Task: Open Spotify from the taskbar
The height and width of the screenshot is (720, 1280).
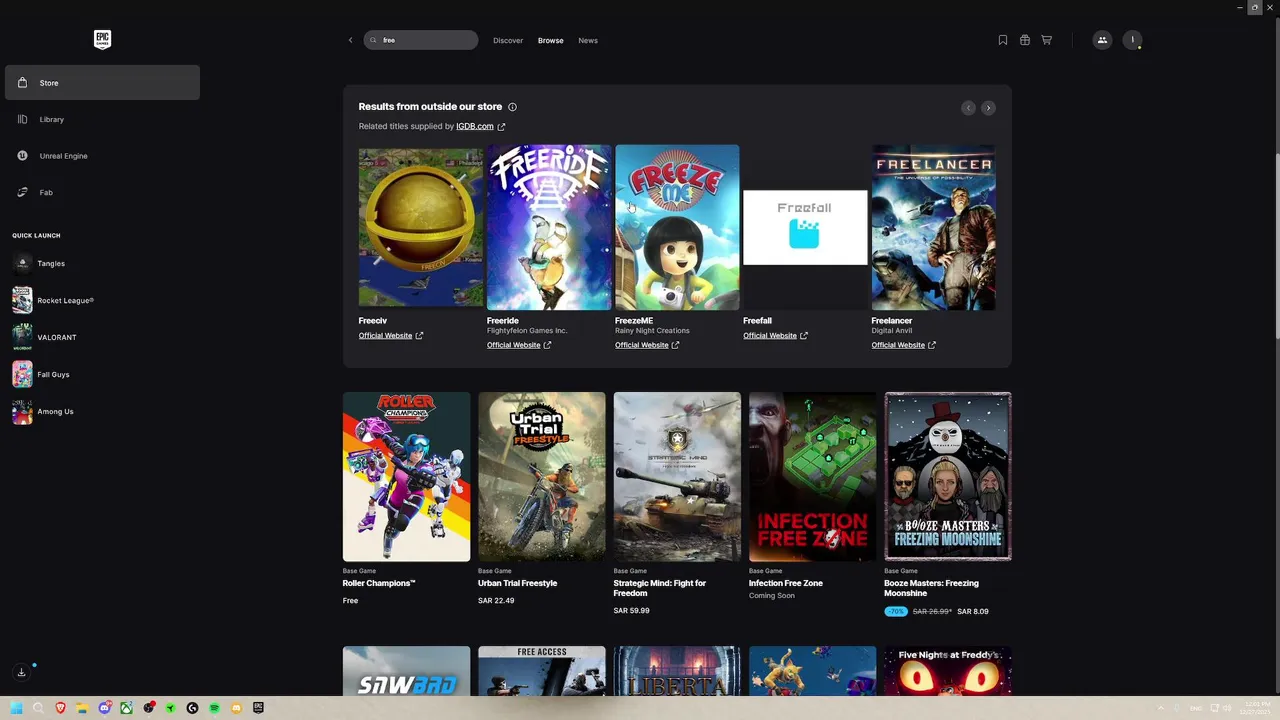Action: tap(214, 708)
